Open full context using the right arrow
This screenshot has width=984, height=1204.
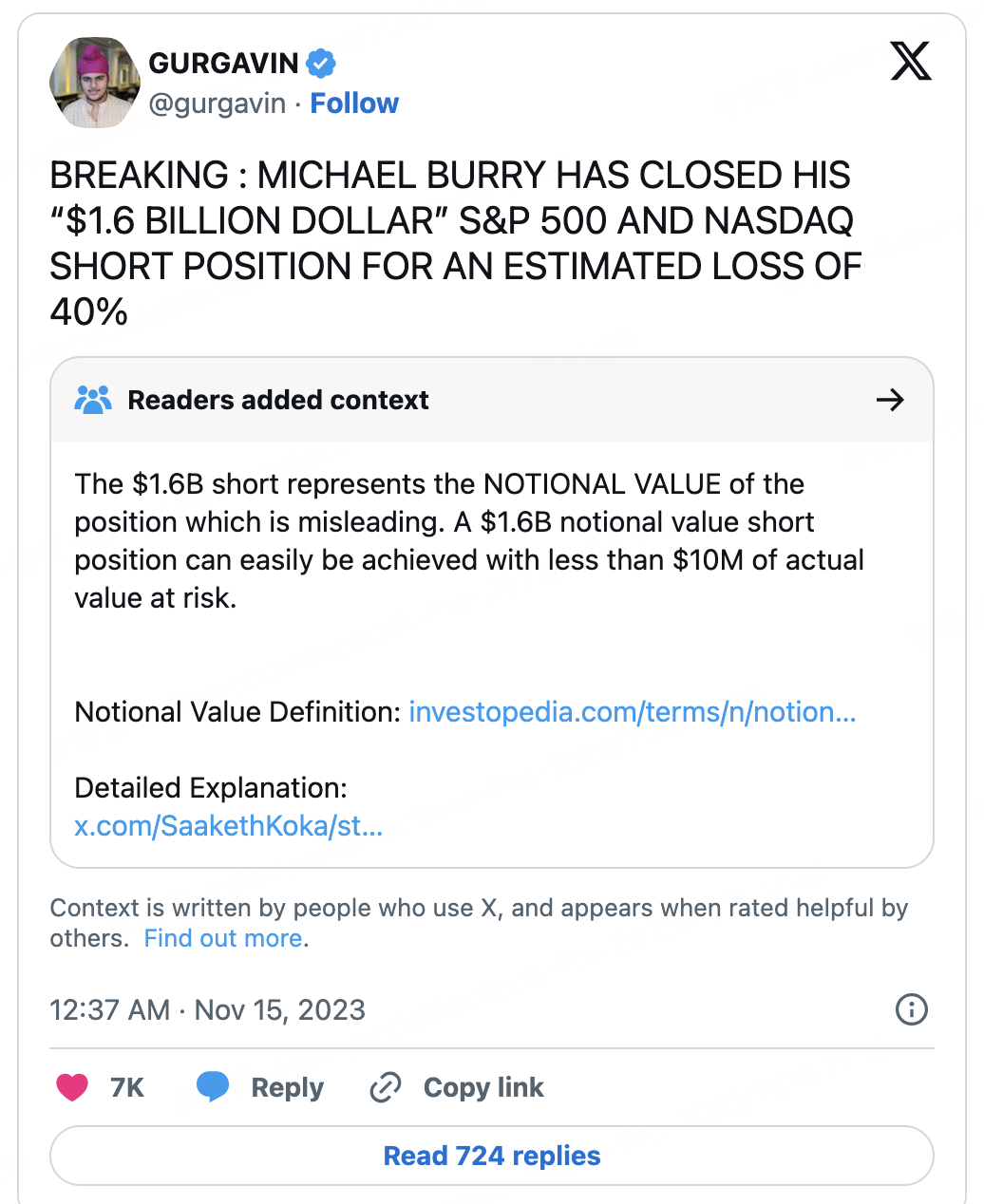pos(890,400)
